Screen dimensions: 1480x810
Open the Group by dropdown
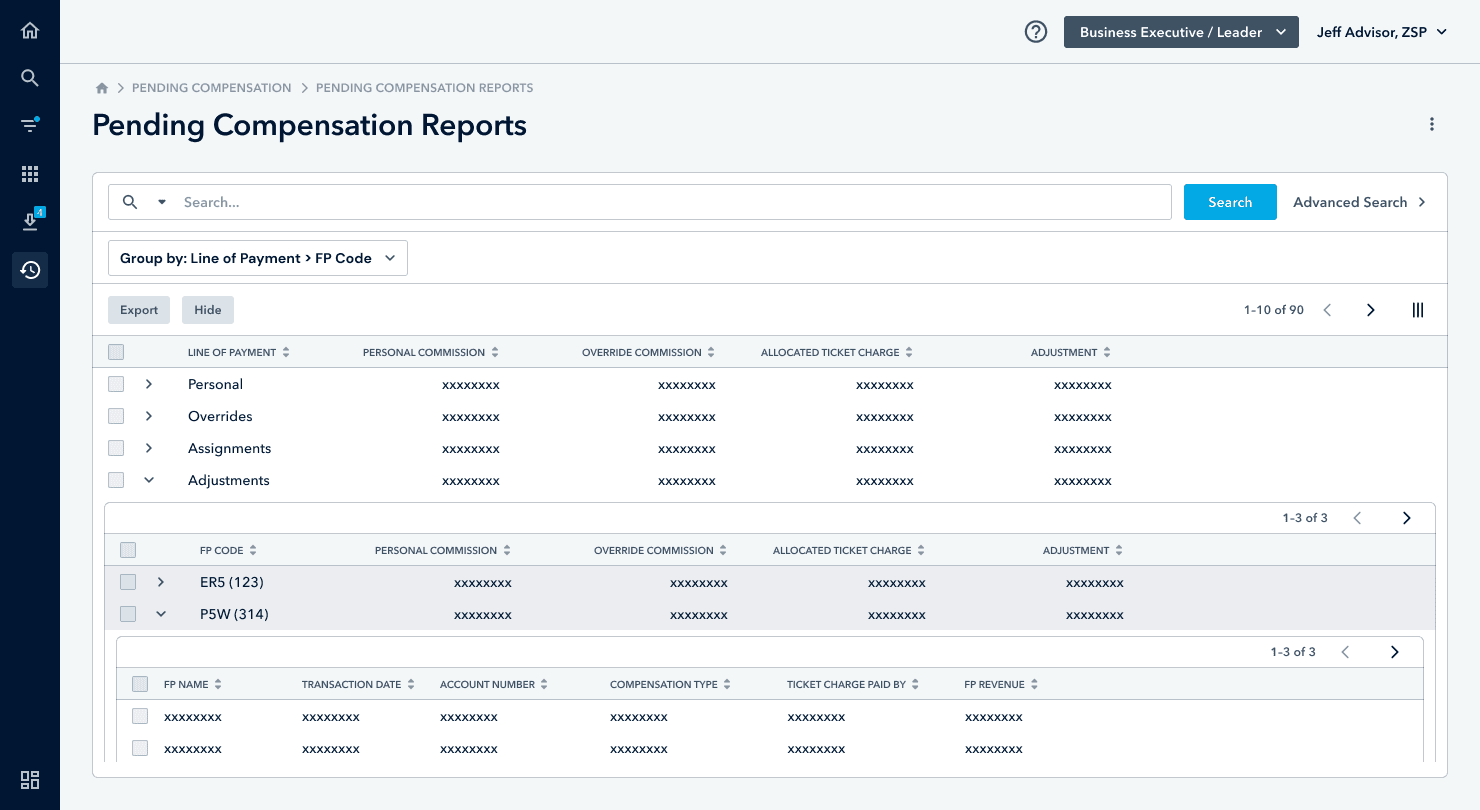click(258, 258)
